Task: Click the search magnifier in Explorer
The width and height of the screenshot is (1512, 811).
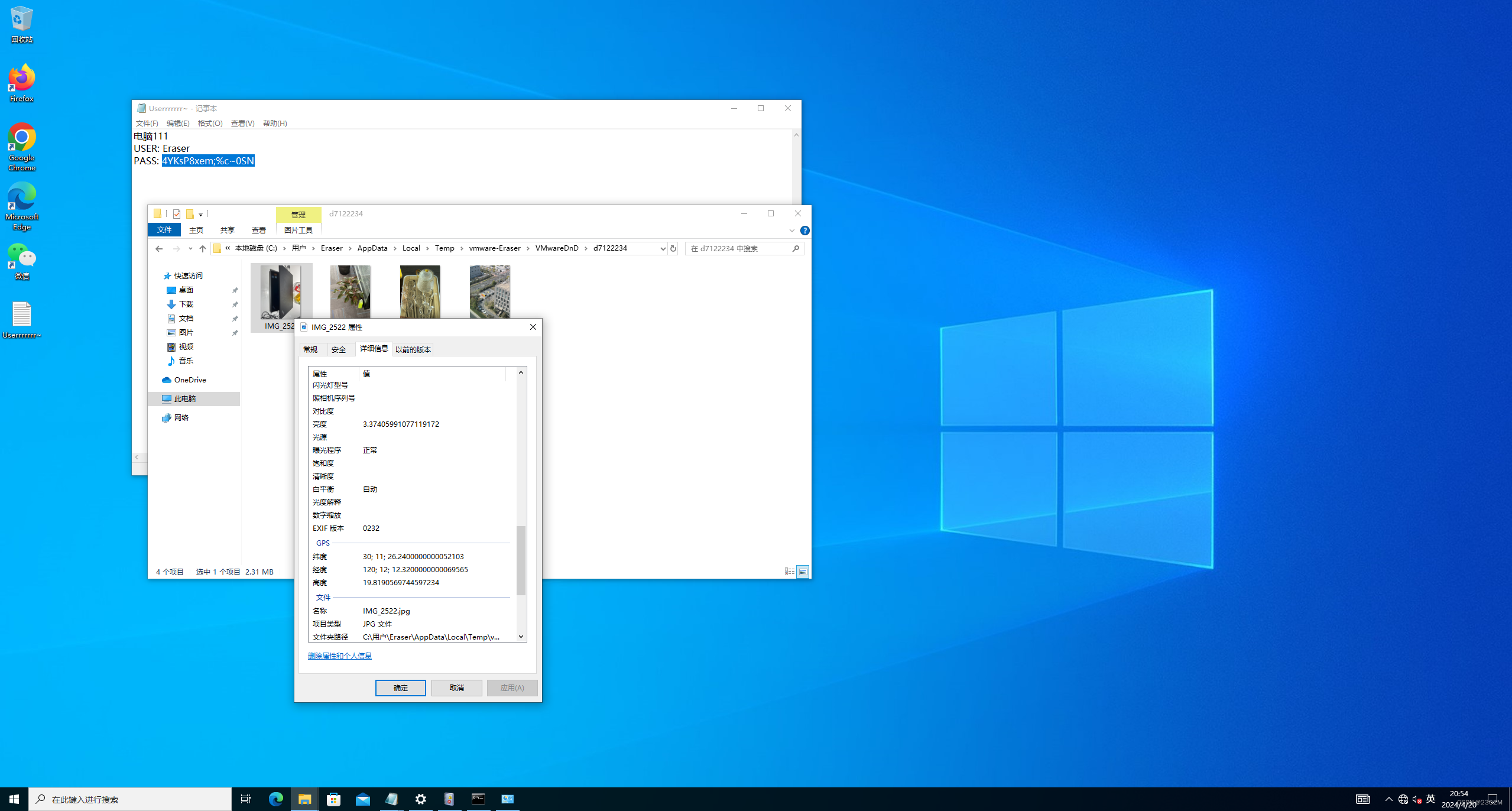Action: tap(796, 249)
